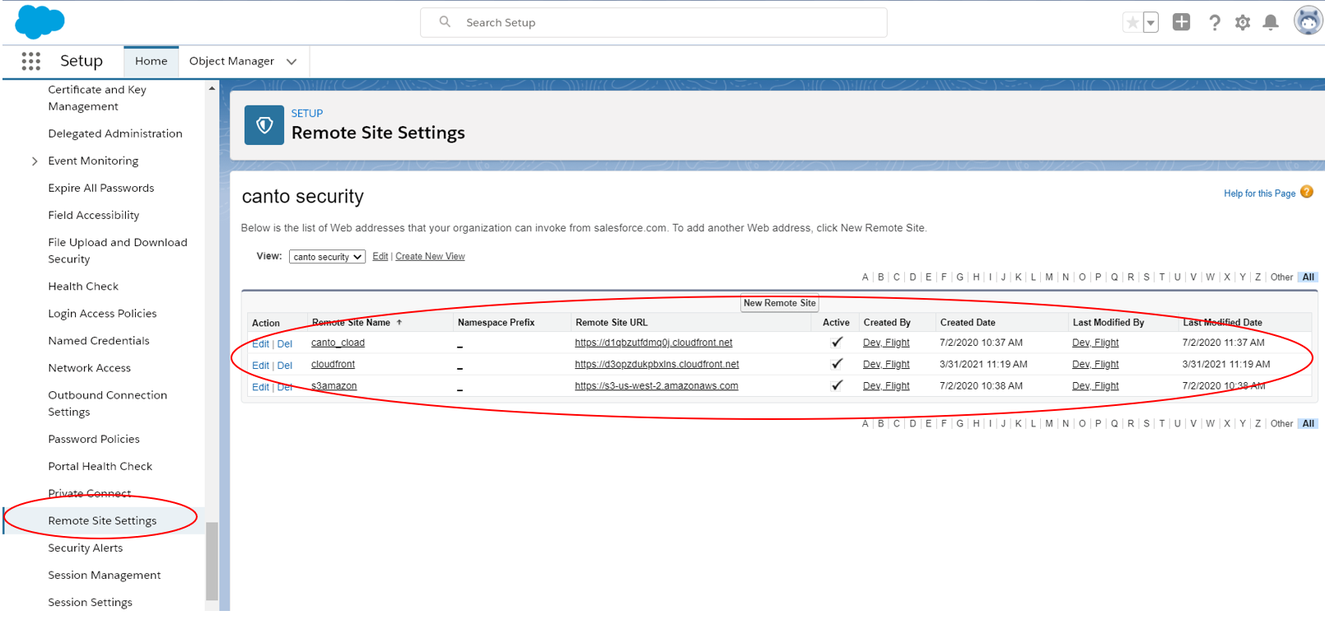Image resolution: width=1325 pixels, height=634 pixels.
Task: Sort by the Created Date column header
Action: click(x=967, y=323)
